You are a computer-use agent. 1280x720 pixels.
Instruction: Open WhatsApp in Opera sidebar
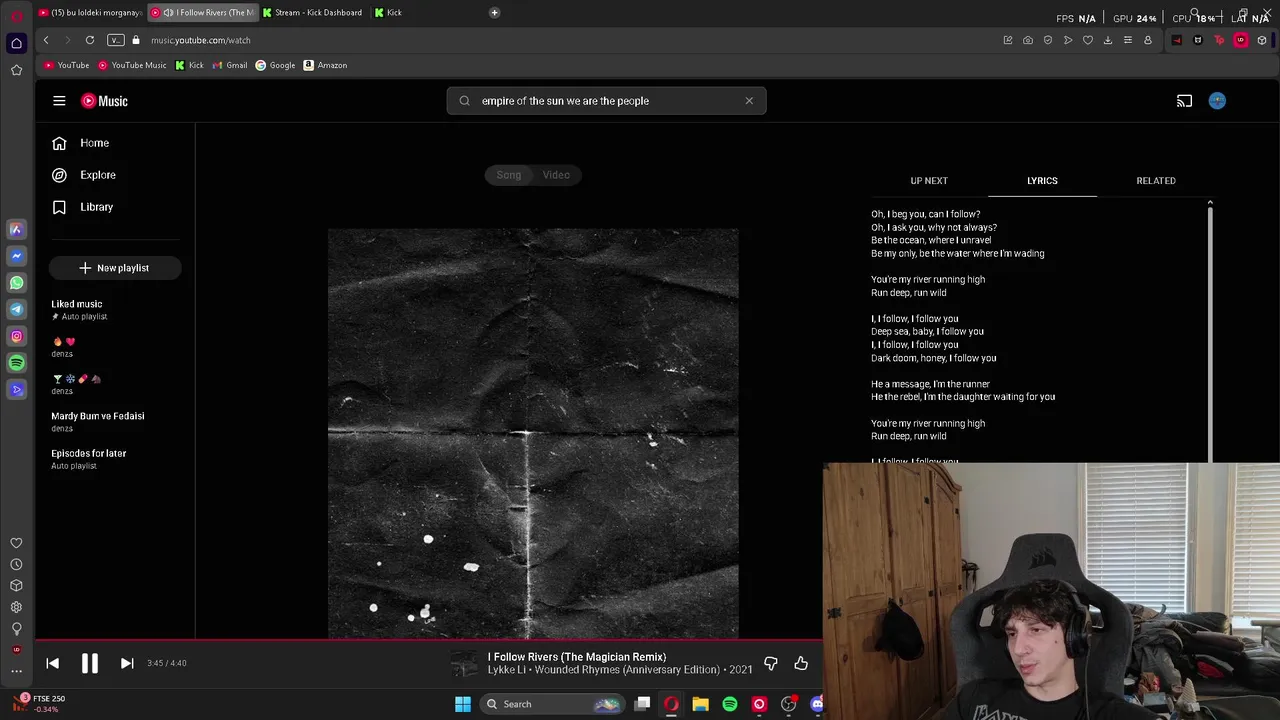click(16, 283)
